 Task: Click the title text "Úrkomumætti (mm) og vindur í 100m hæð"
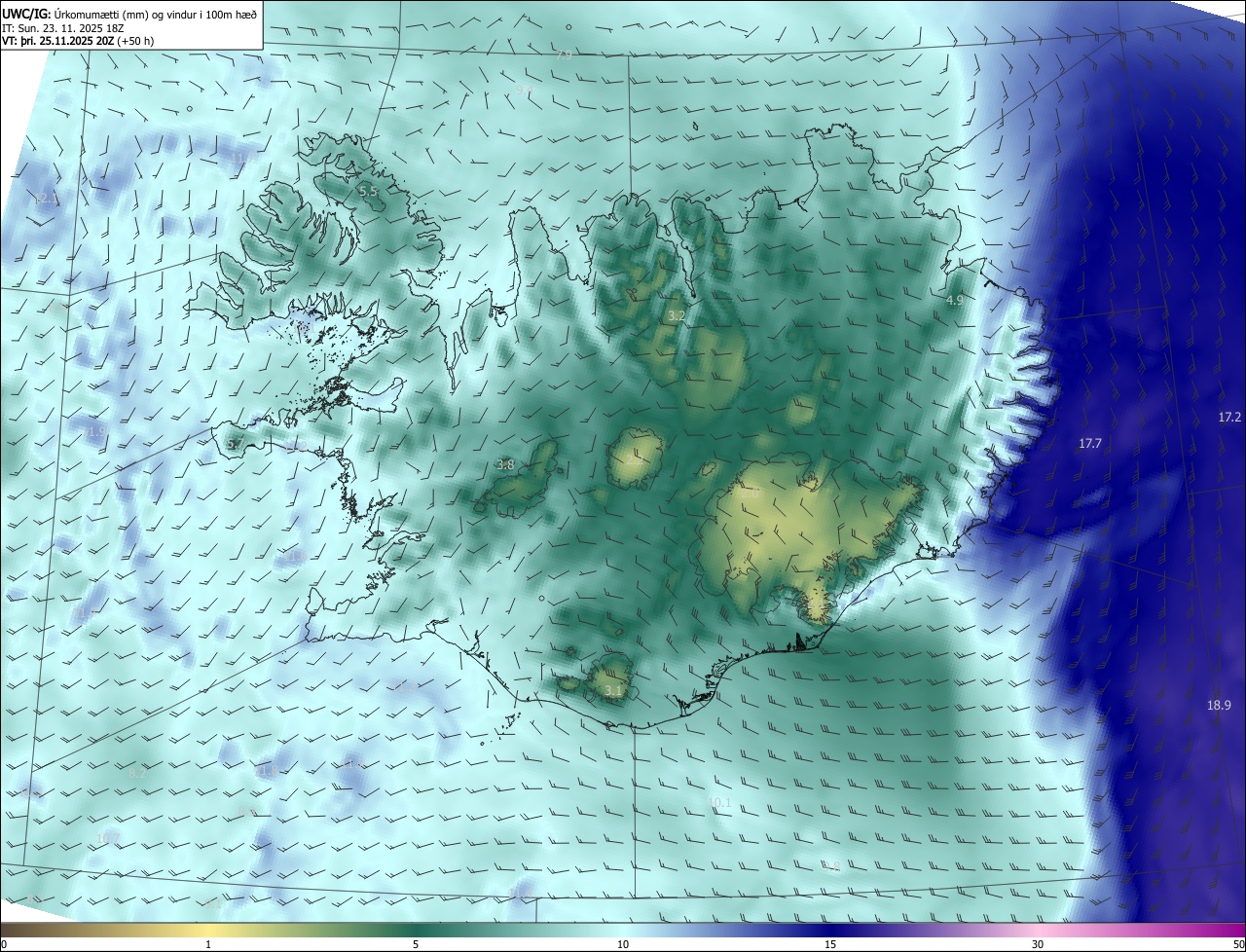point(155,13)
